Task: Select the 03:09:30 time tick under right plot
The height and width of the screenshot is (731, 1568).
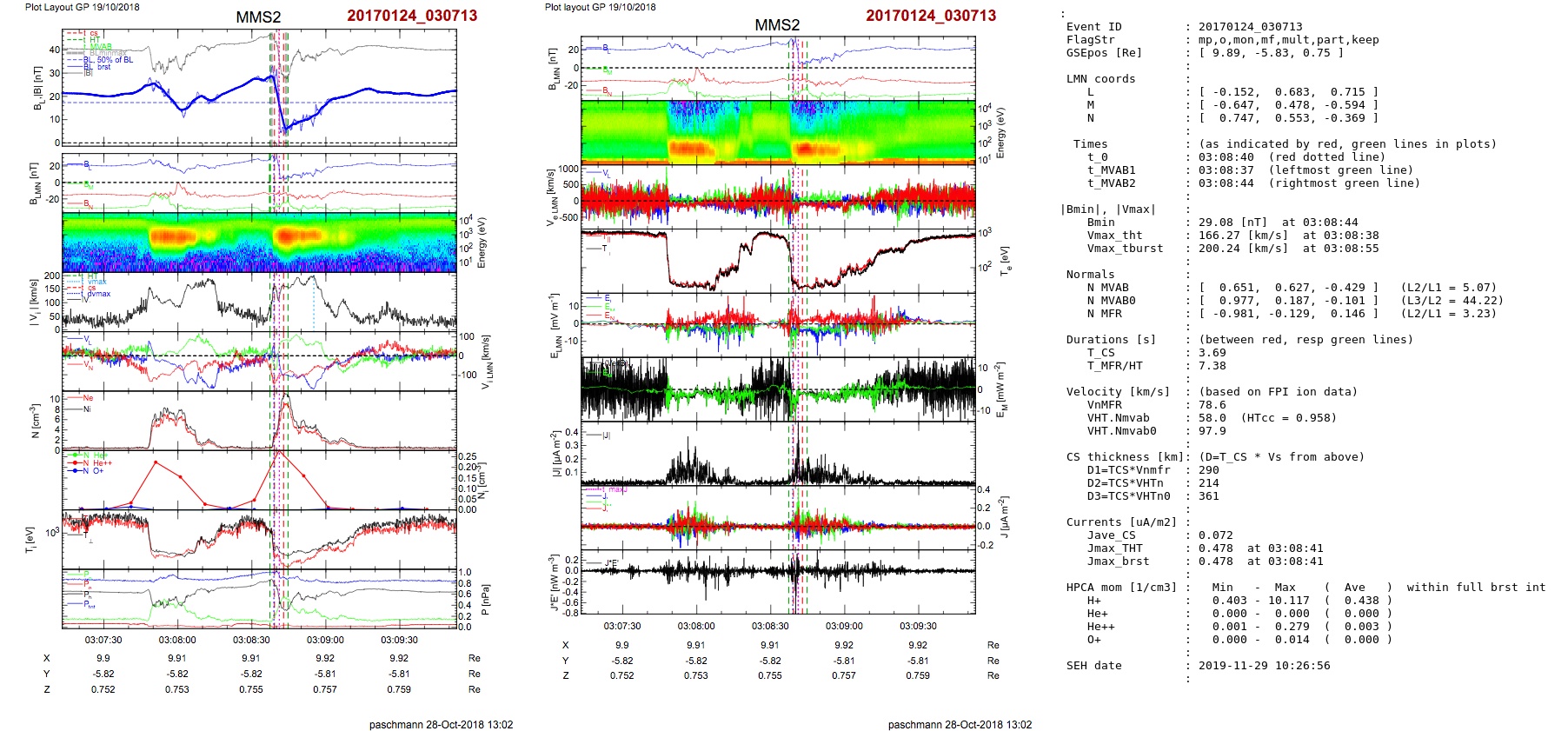Action: coord(918,626)
